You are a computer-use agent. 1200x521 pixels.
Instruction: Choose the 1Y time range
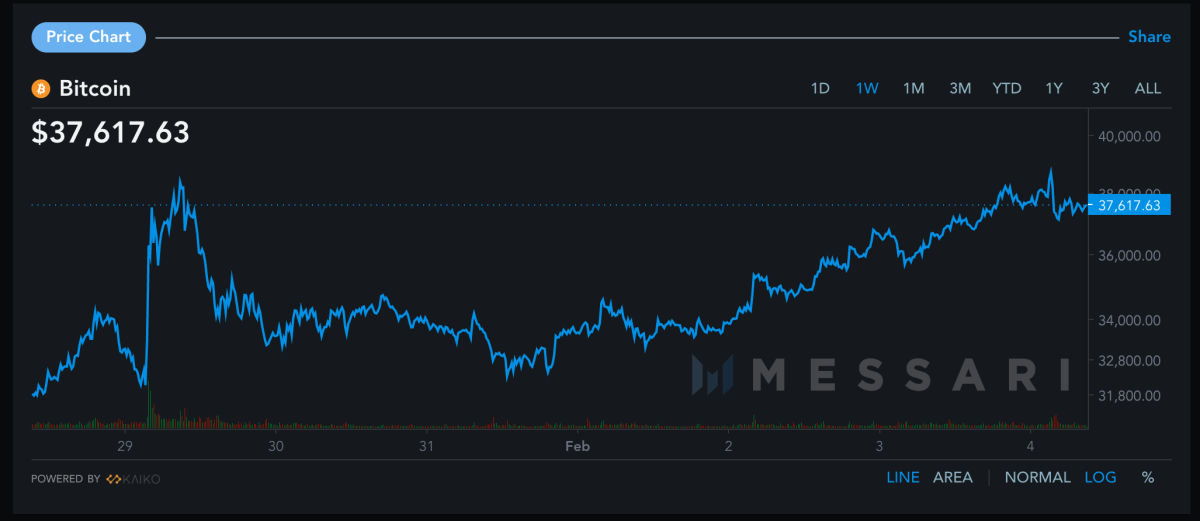pyautogui.click(x=1054, y=88)
